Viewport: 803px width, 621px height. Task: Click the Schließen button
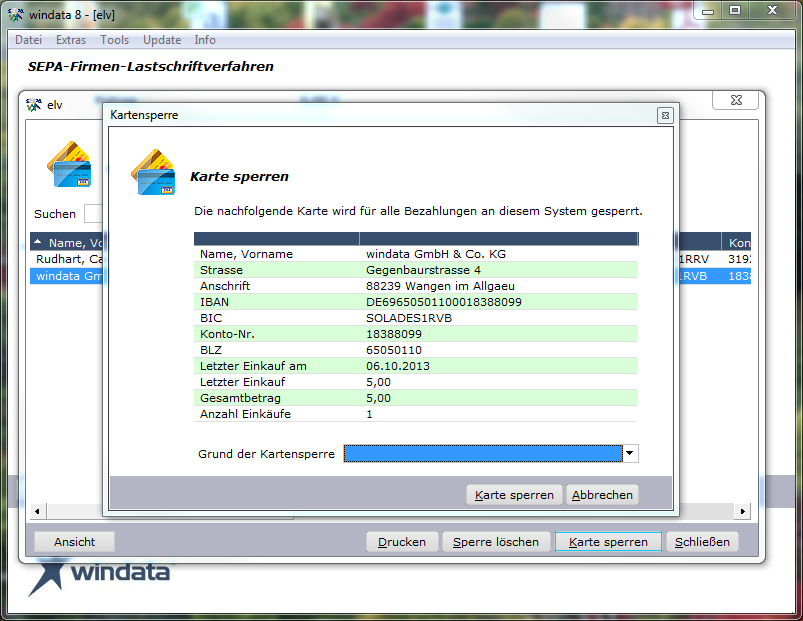702,542
